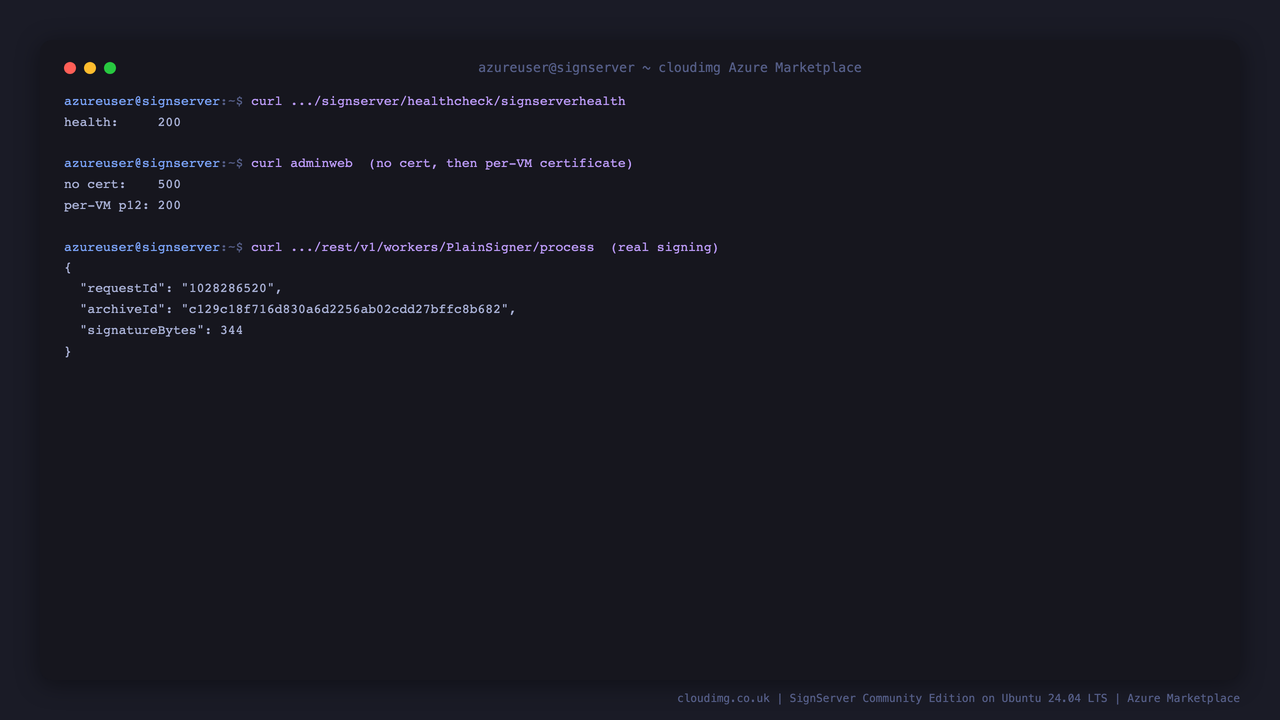
Task: Click the "signatureBytes": 344 line
Action: pos(161,330)
